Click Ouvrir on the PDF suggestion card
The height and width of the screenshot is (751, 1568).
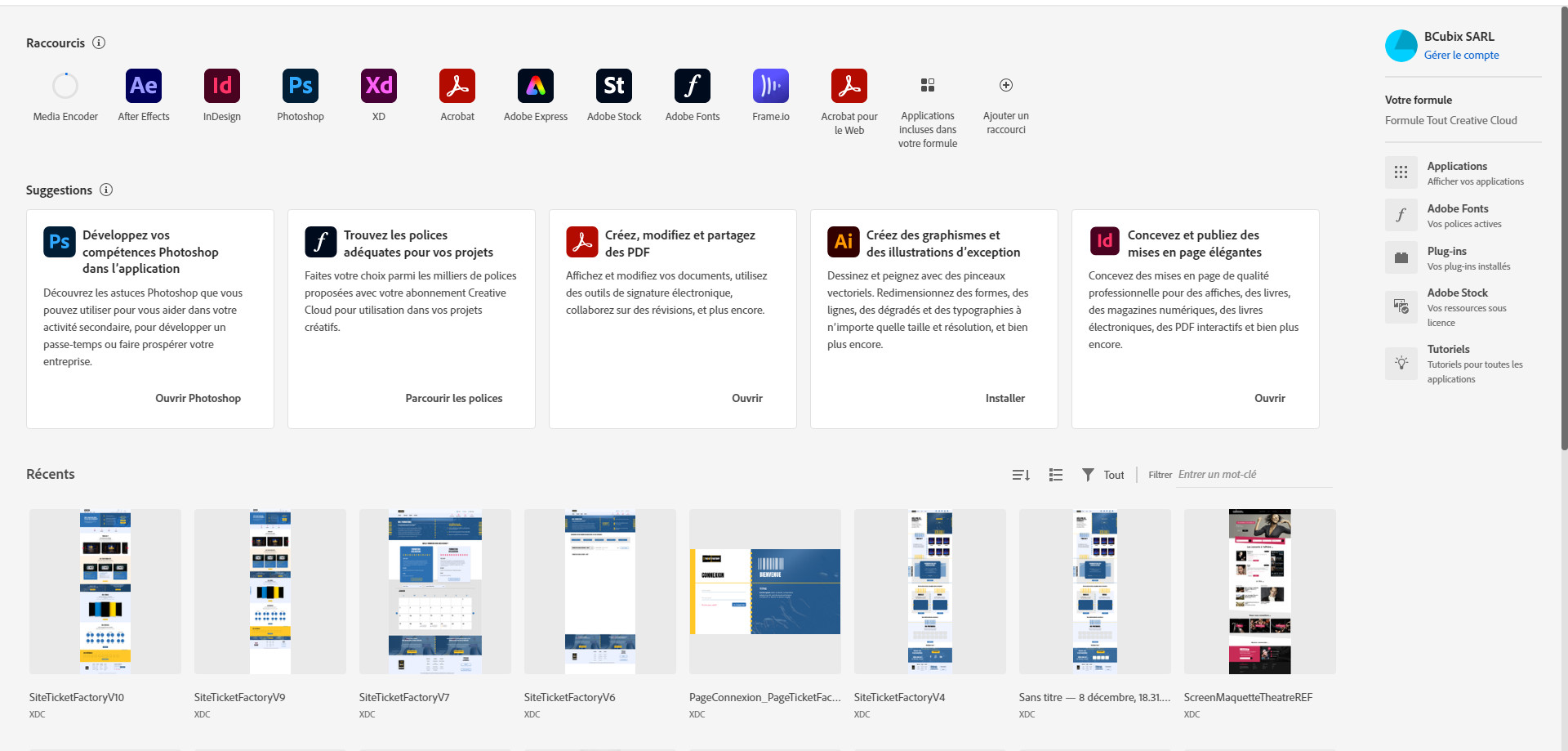click(x=747, y=398)
